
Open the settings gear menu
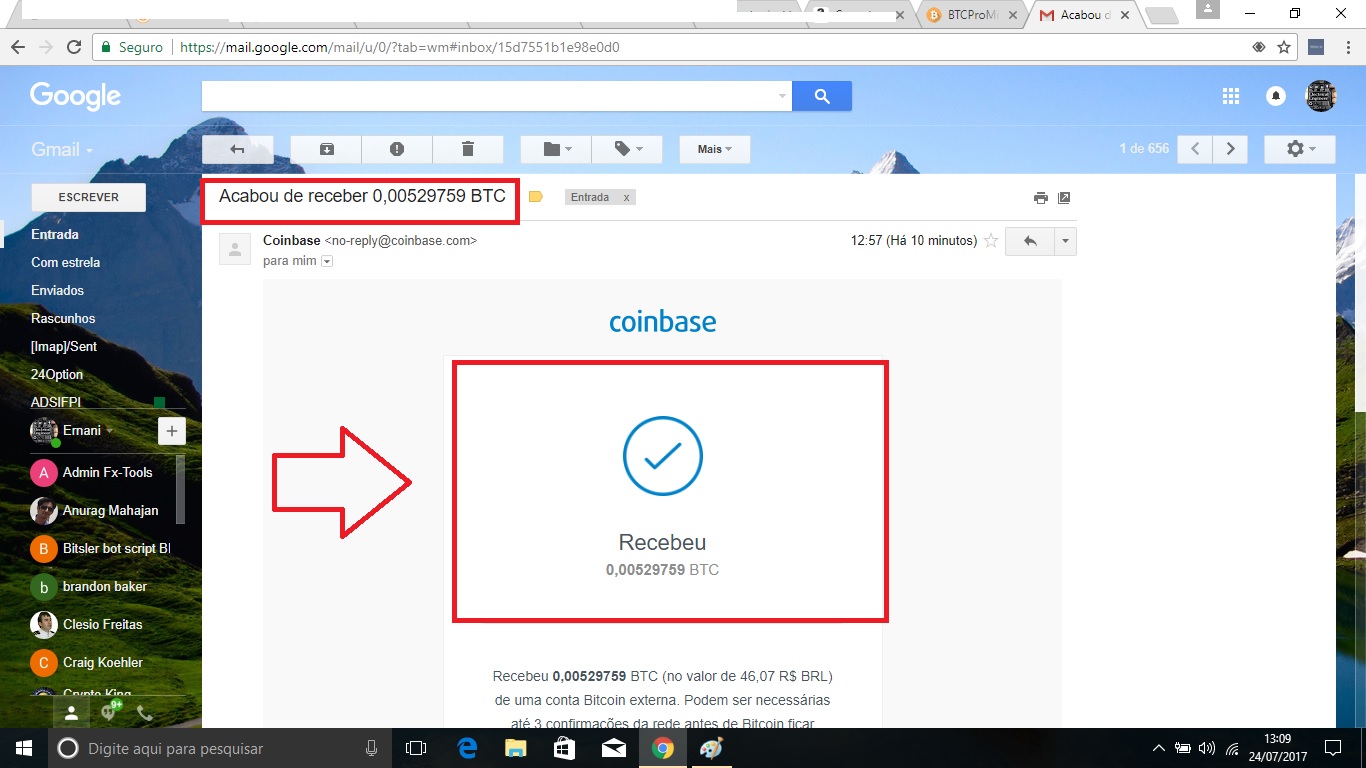click(1300, 149)
